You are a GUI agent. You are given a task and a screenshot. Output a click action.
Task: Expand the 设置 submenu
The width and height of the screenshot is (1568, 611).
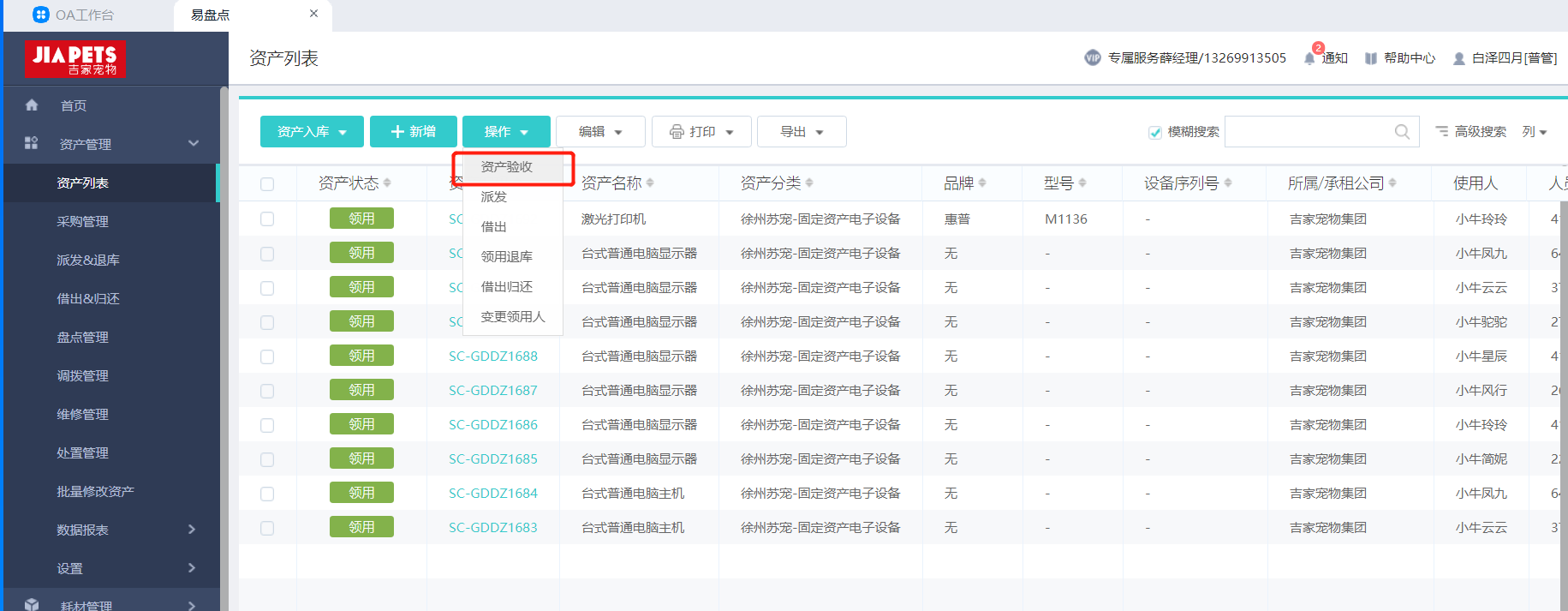[x=192, y=568]
